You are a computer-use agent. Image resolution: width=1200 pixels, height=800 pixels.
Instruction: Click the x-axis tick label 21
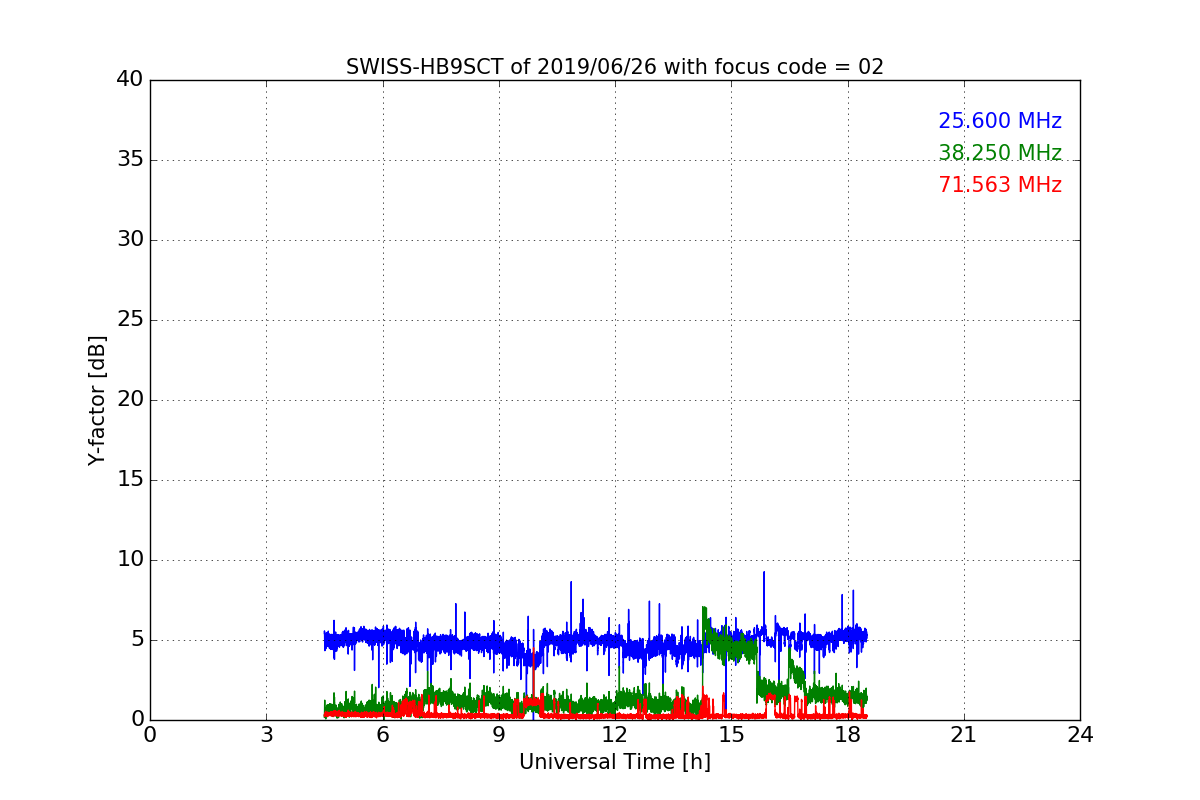pyautogui.click(x=964, y=735)
